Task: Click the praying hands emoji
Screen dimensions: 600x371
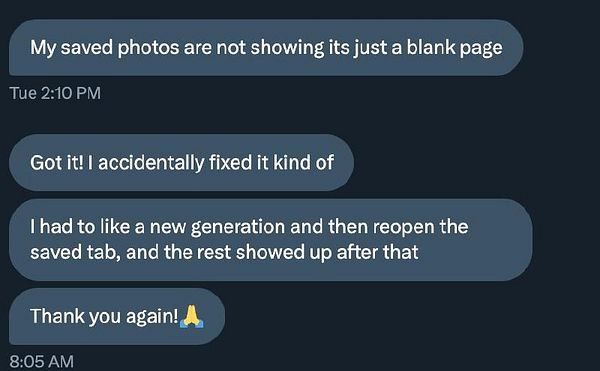Action: 192,316
